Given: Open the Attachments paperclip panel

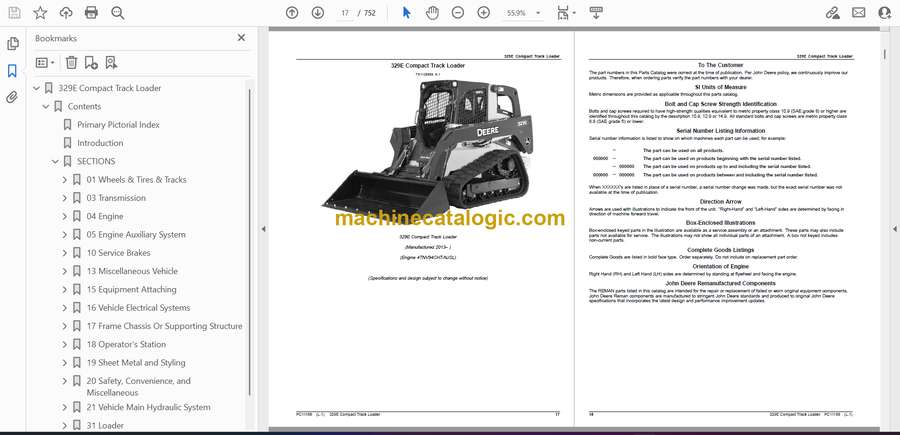Looking at the screenshot, I should 12,97.
